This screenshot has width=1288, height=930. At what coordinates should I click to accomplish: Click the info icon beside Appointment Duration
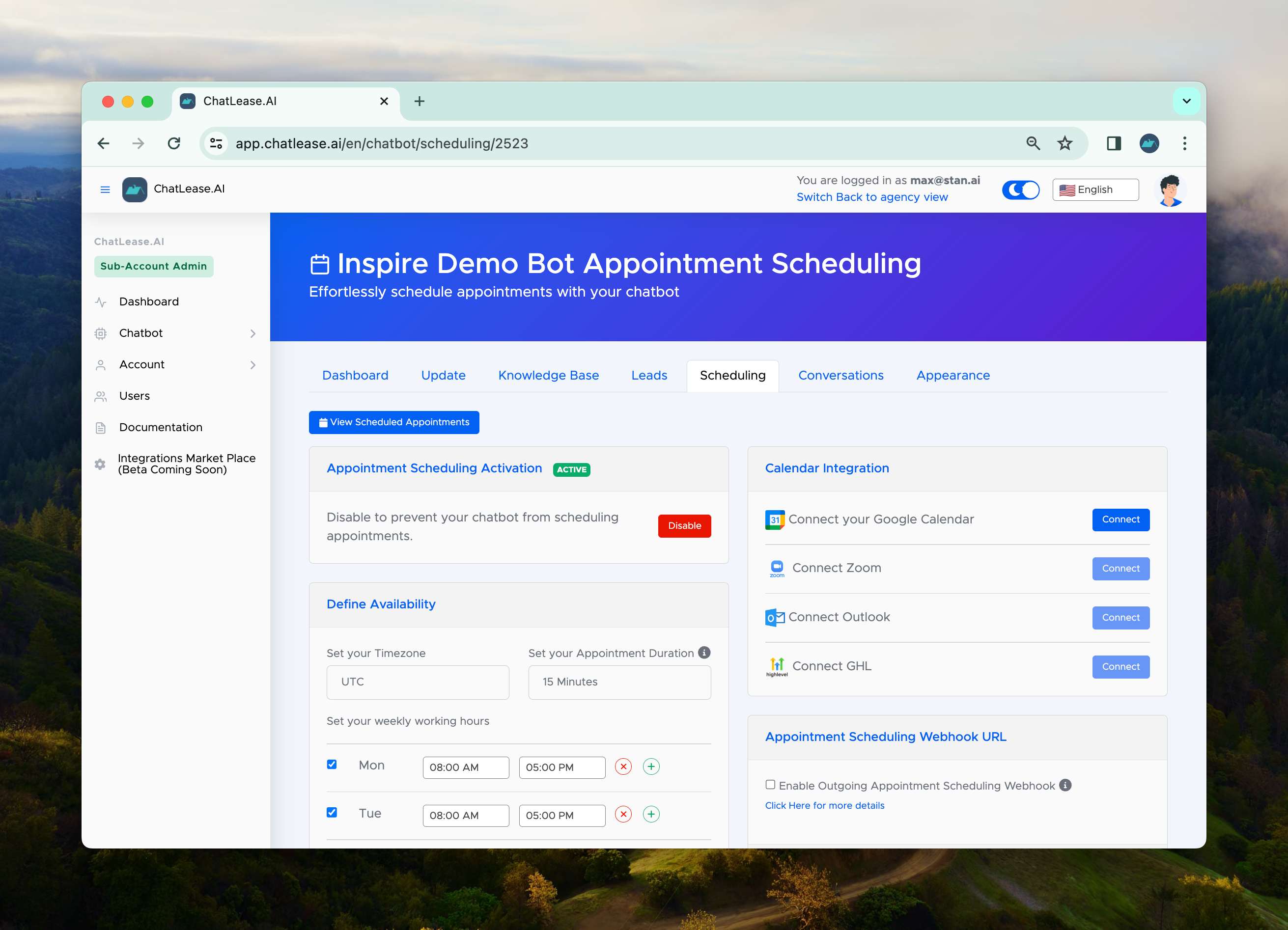pyautogui.click(x=704, y=653)
